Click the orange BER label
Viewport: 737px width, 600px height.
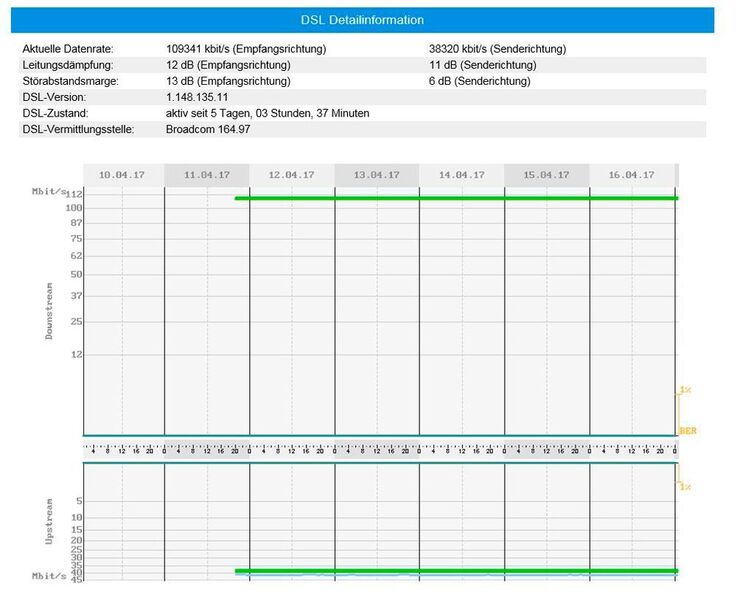[x=688, y=431]
